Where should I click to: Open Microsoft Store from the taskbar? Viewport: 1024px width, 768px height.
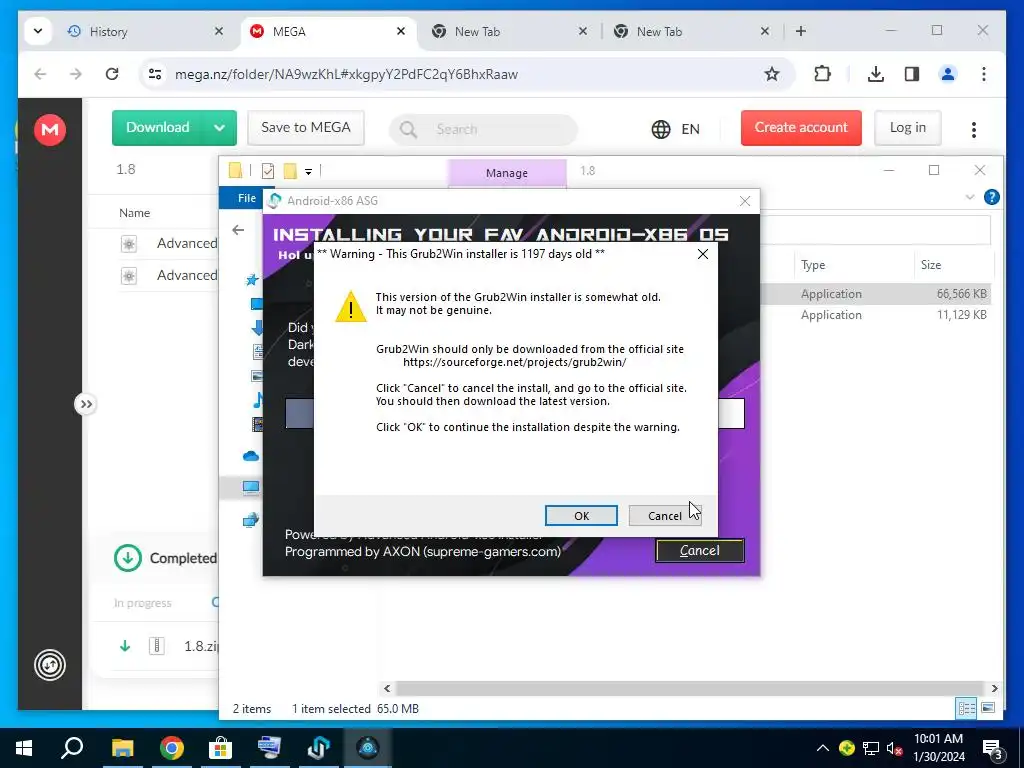(220, 748)
